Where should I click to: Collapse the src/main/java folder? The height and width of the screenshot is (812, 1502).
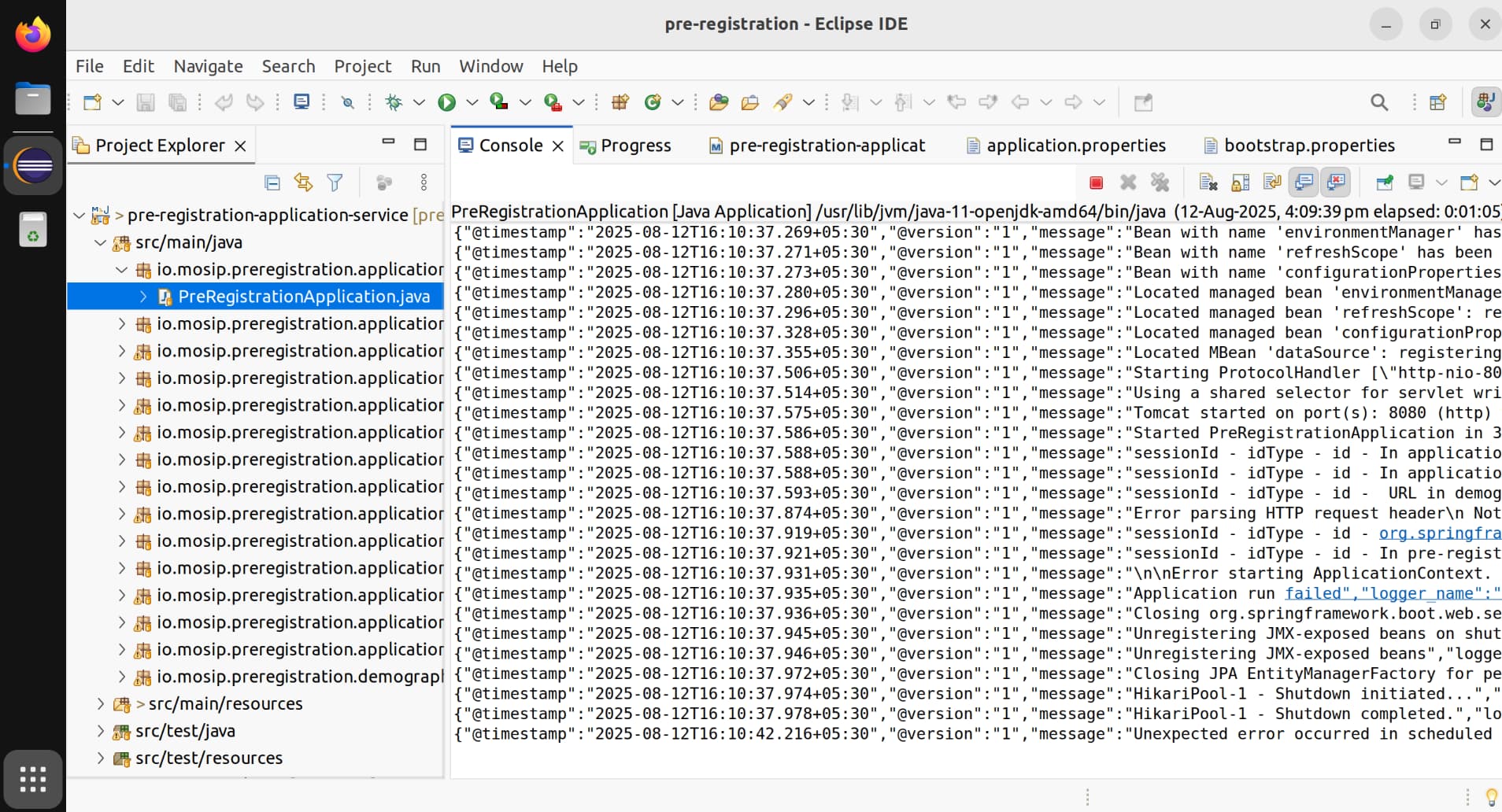pyautogui.click(x=100, y=242)
